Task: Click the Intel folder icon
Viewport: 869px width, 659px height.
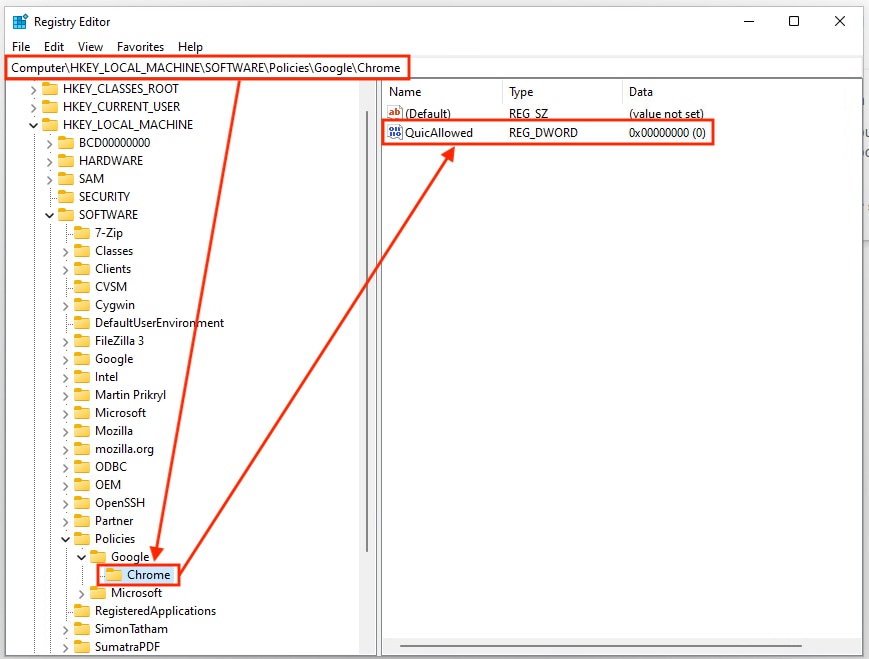Action: click(82, 377)
